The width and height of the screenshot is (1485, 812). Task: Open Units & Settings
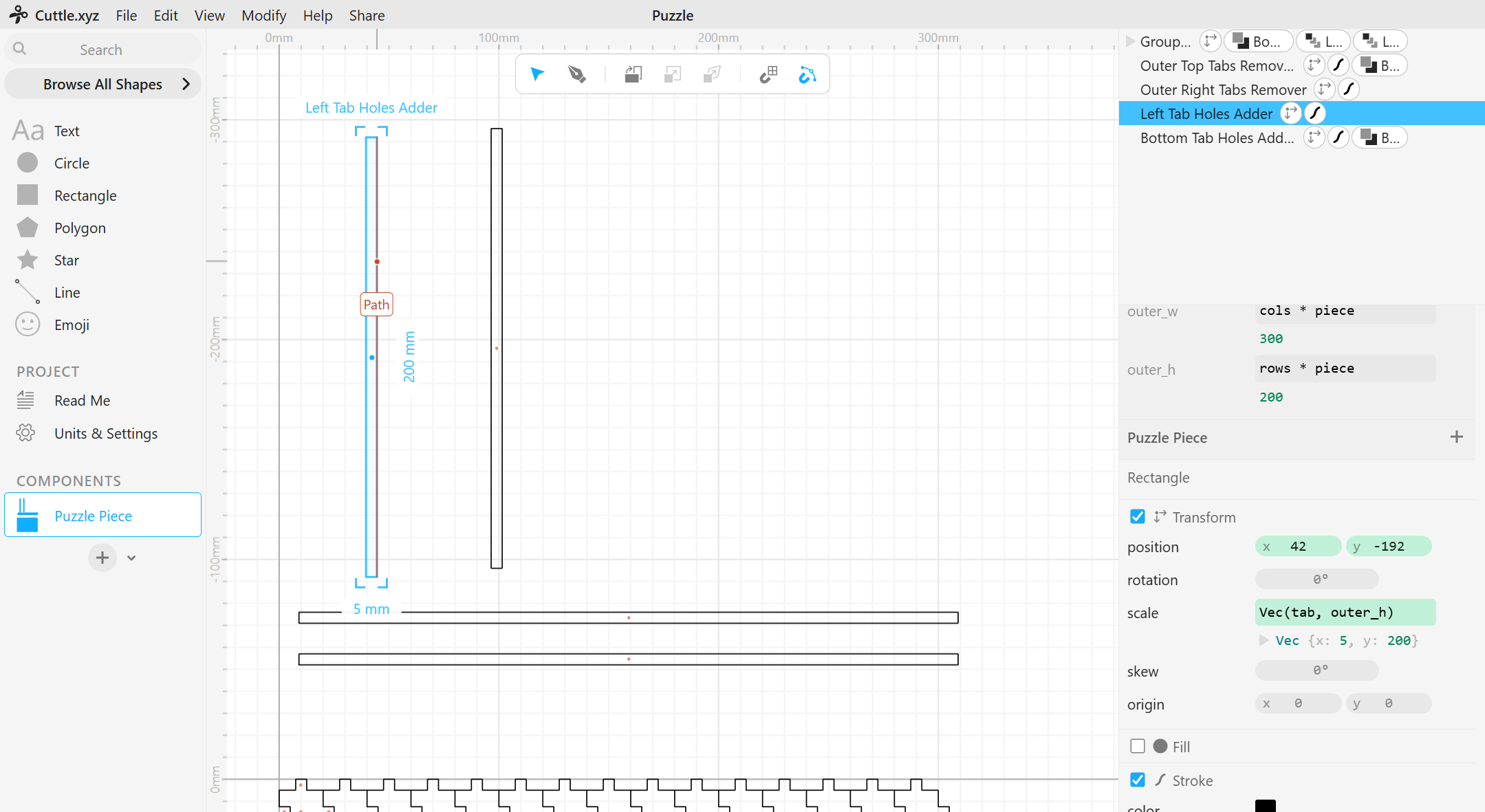point(105,433)
